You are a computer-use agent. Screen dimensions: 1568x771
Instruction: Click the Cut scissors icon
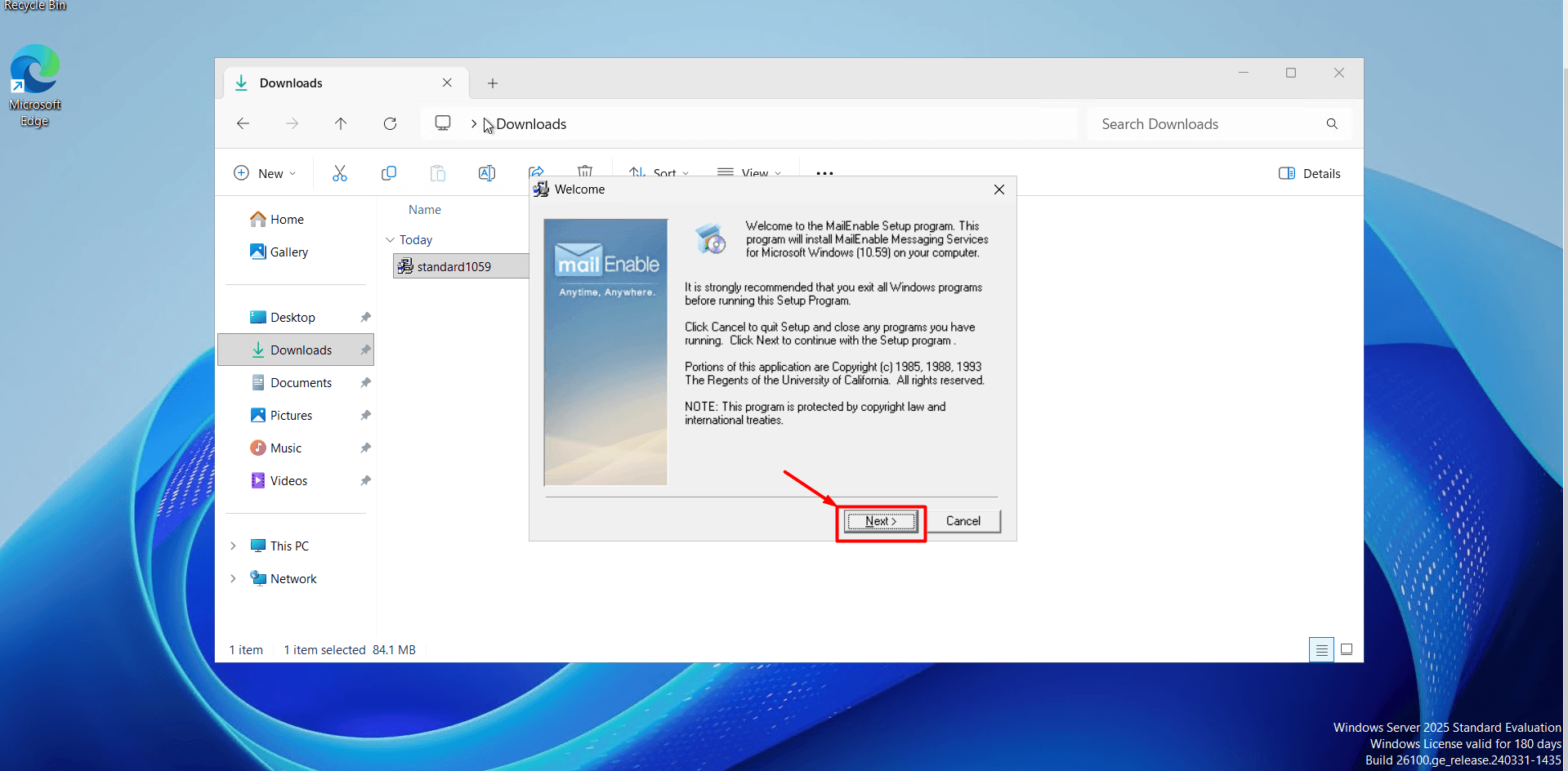coord(340,173)
